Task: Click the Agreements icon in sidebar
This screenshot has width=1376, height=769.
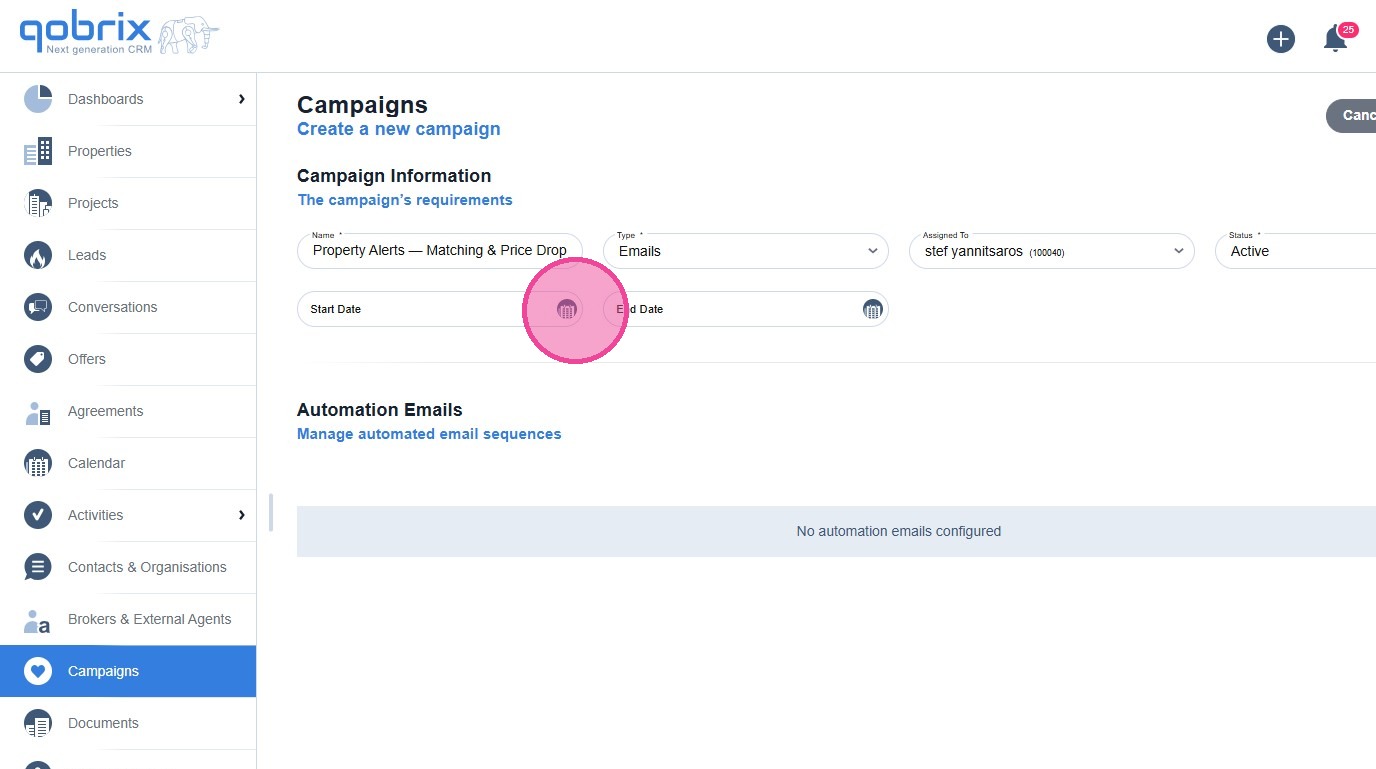Action: pyautogui.click(x=38, y=411)
